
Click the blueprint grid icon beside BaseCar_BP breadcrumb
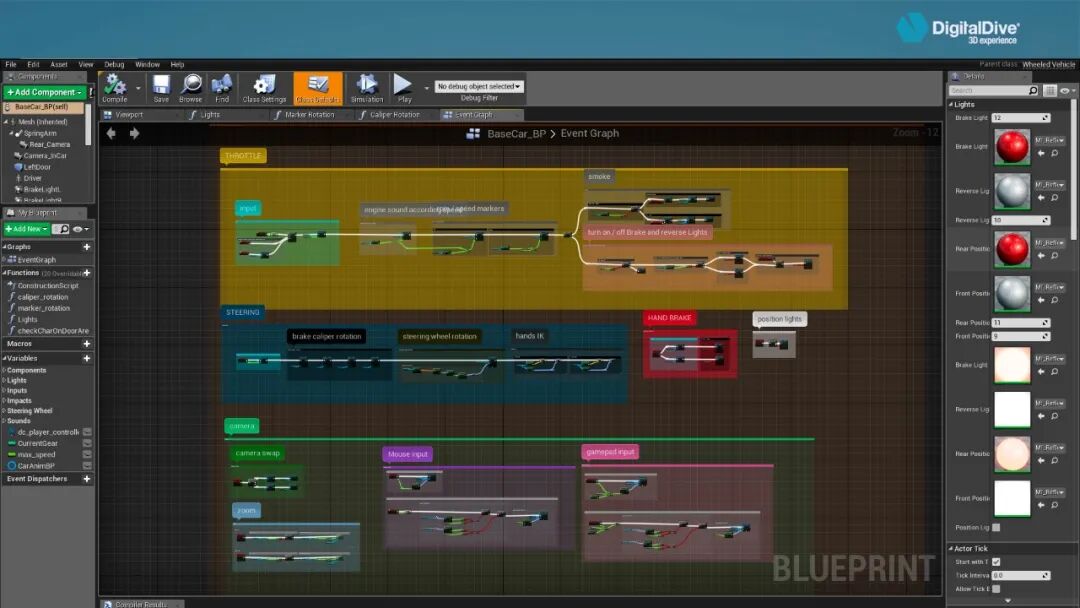[473, 134]
